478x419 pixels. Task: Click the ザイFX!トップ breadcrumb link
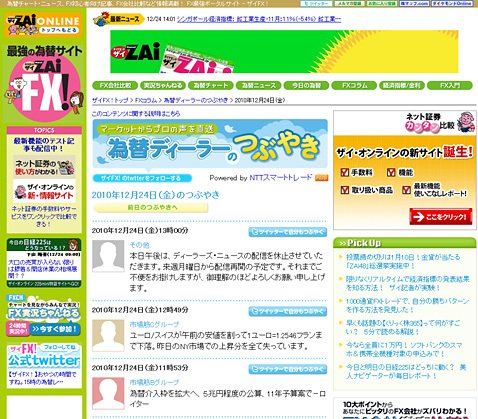click(110, 100)
